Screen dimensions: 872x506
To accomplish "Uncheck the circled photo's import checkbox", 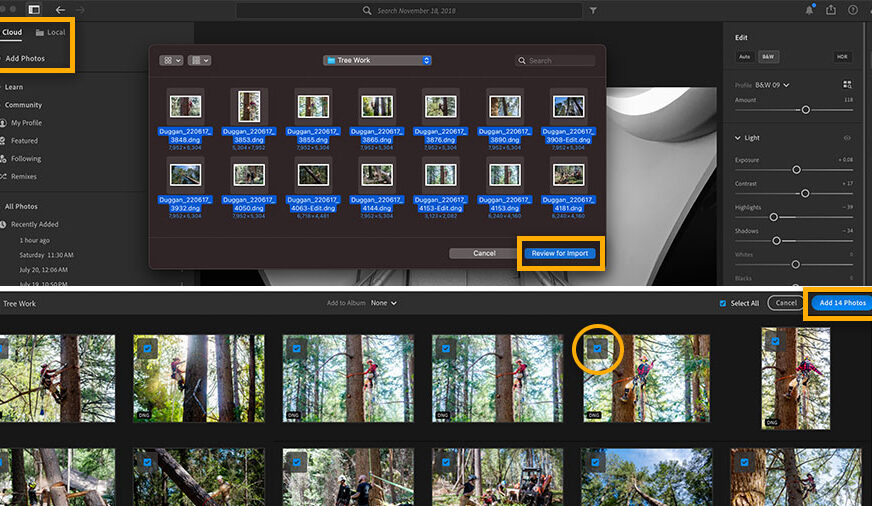I will [598, 348].
